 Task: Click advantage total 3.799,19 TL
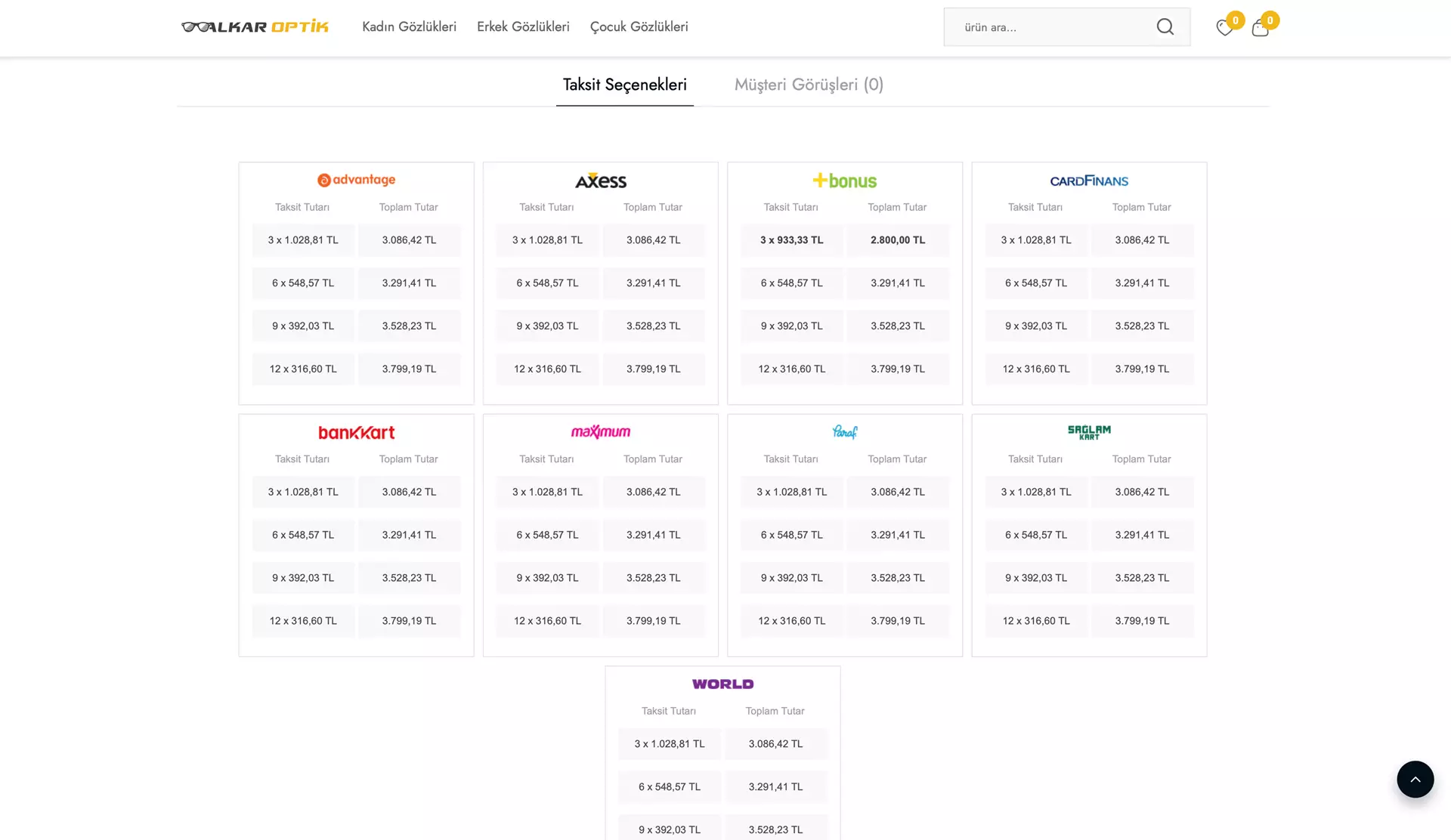click(409, 369)
